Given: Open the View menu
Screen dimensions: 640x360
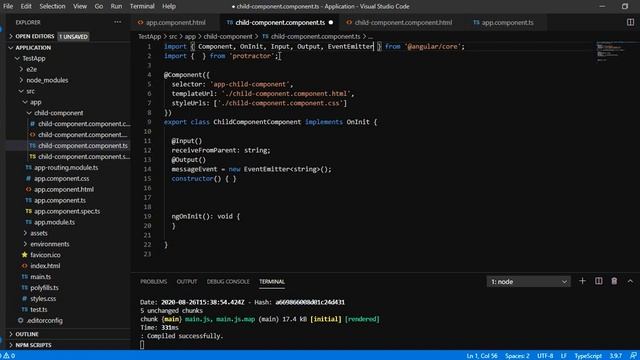Looking at the screenshot, I should click(x=80, y=6).
